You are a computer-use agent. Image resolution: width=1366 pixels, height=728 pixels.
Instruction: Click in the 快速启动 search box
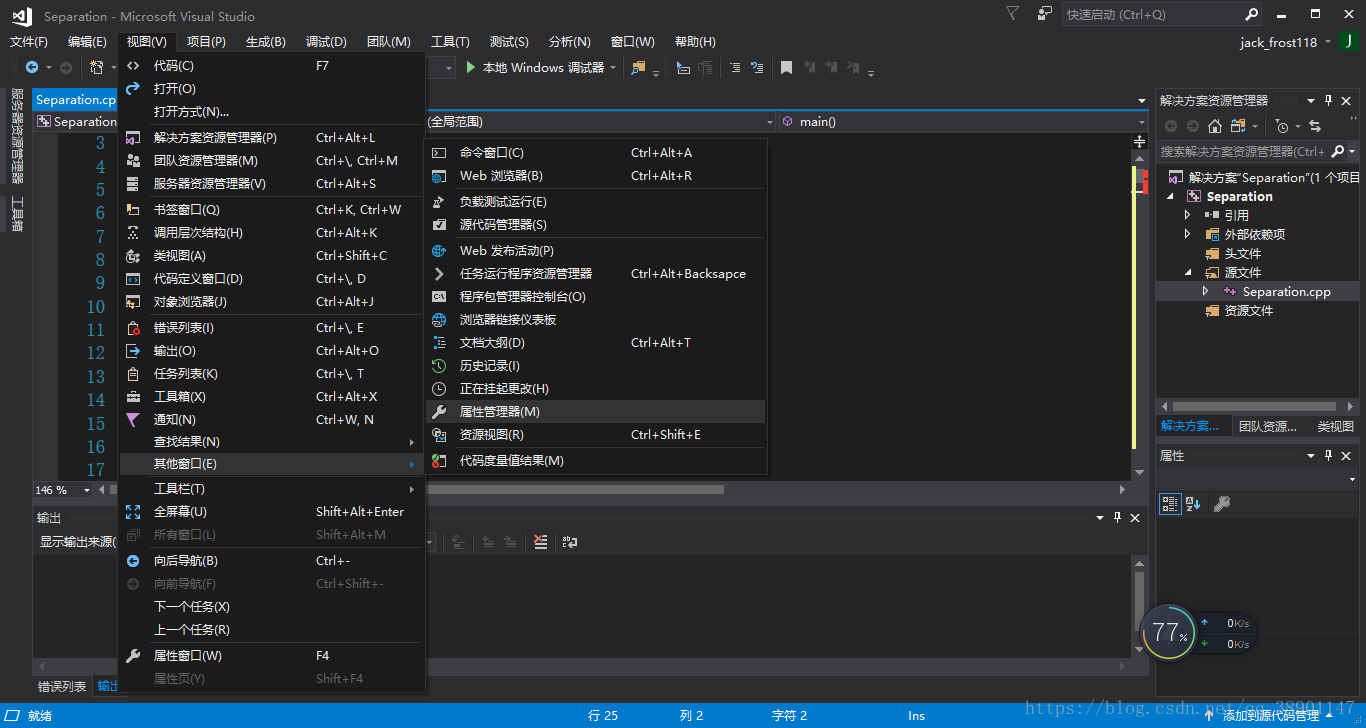1152,14
